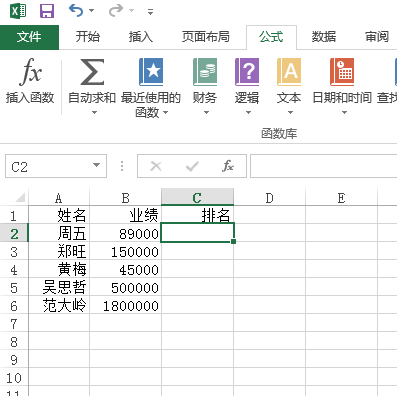Open the 文件 tab
Image resolution: width=397 pixels, height=396 pixels.
click(x=29, y=37)
